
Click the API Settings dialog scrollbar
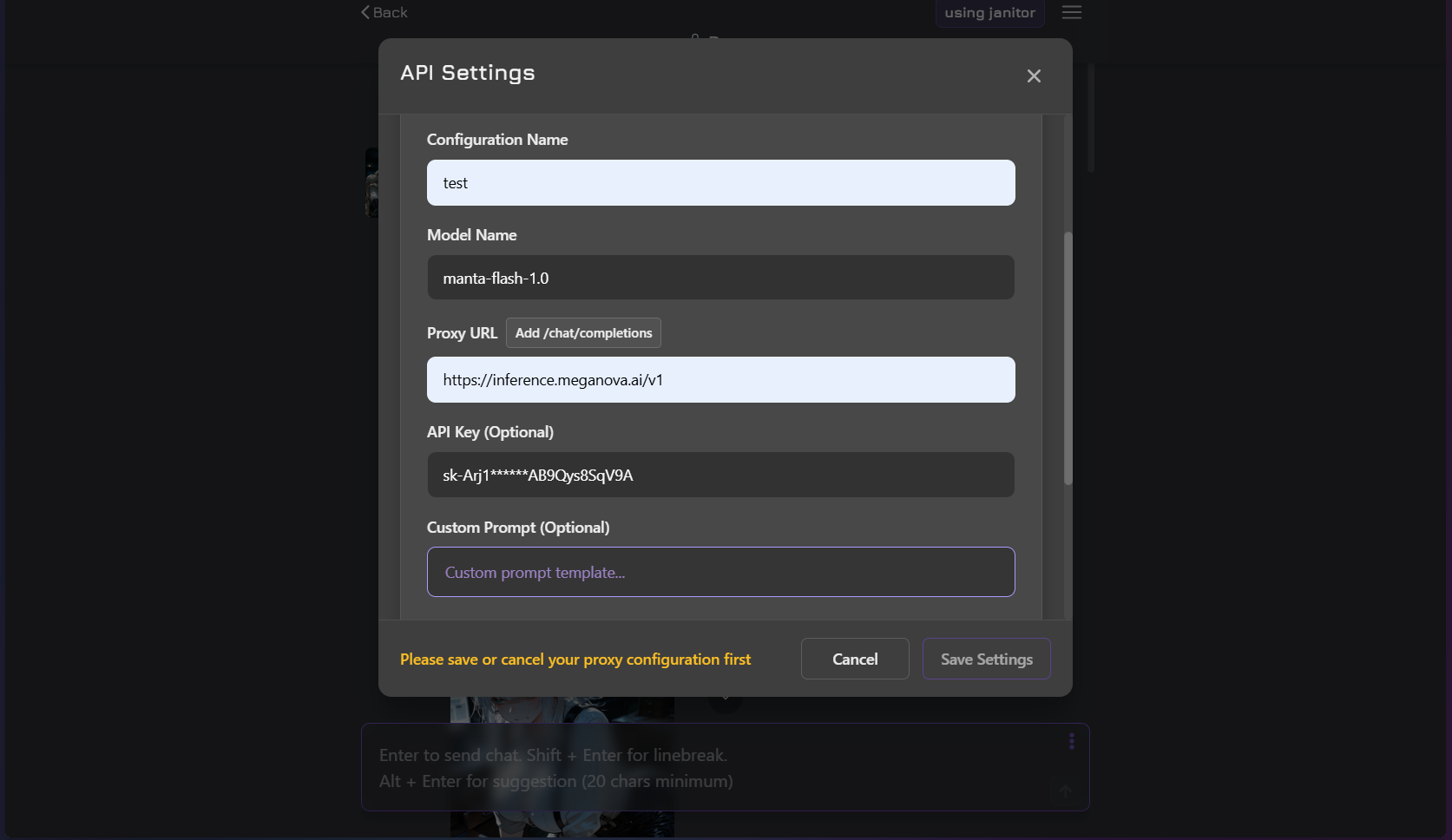click(x=1068, y=358)
